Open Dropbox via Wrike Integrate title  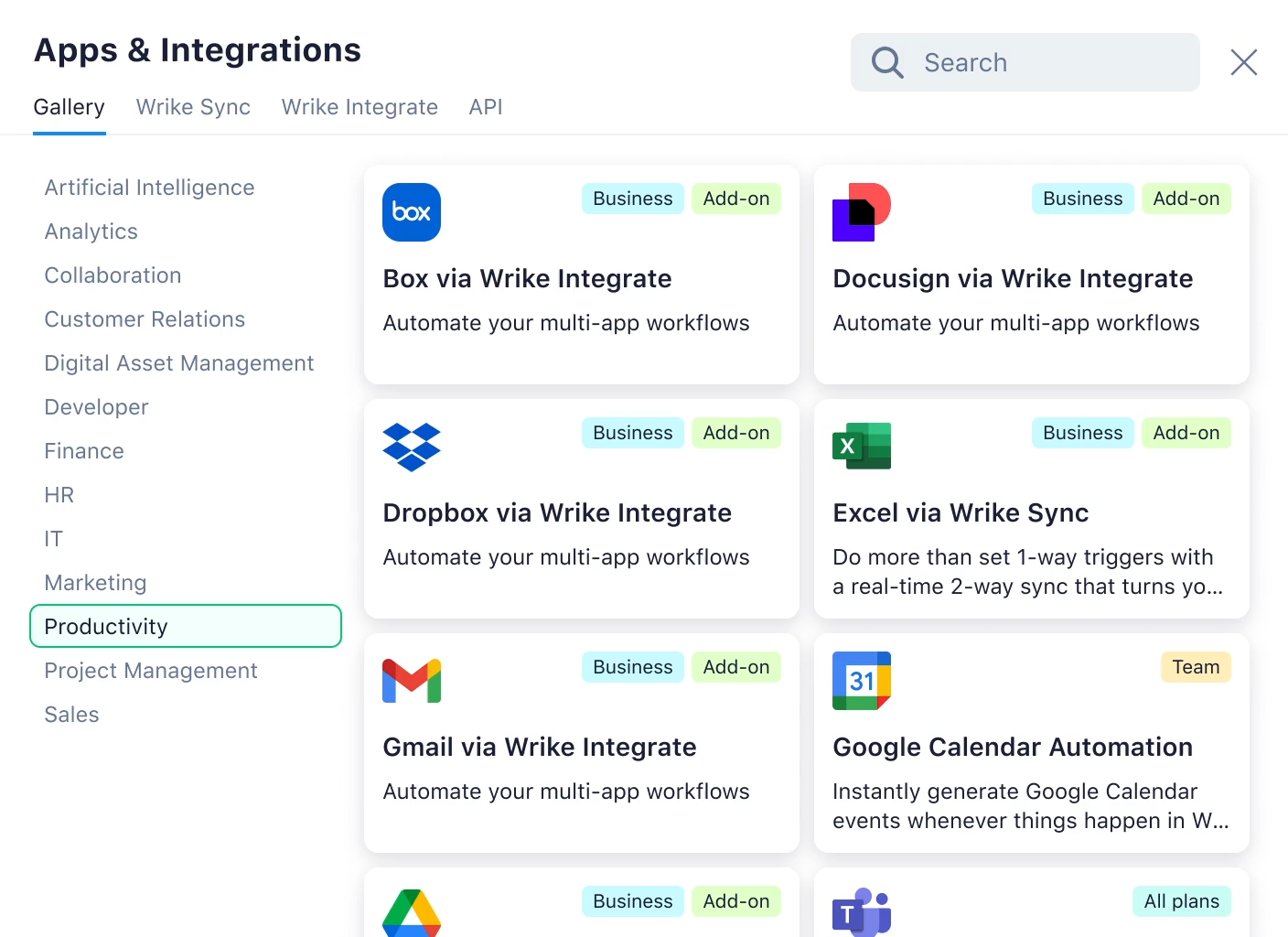pos(557,512)
